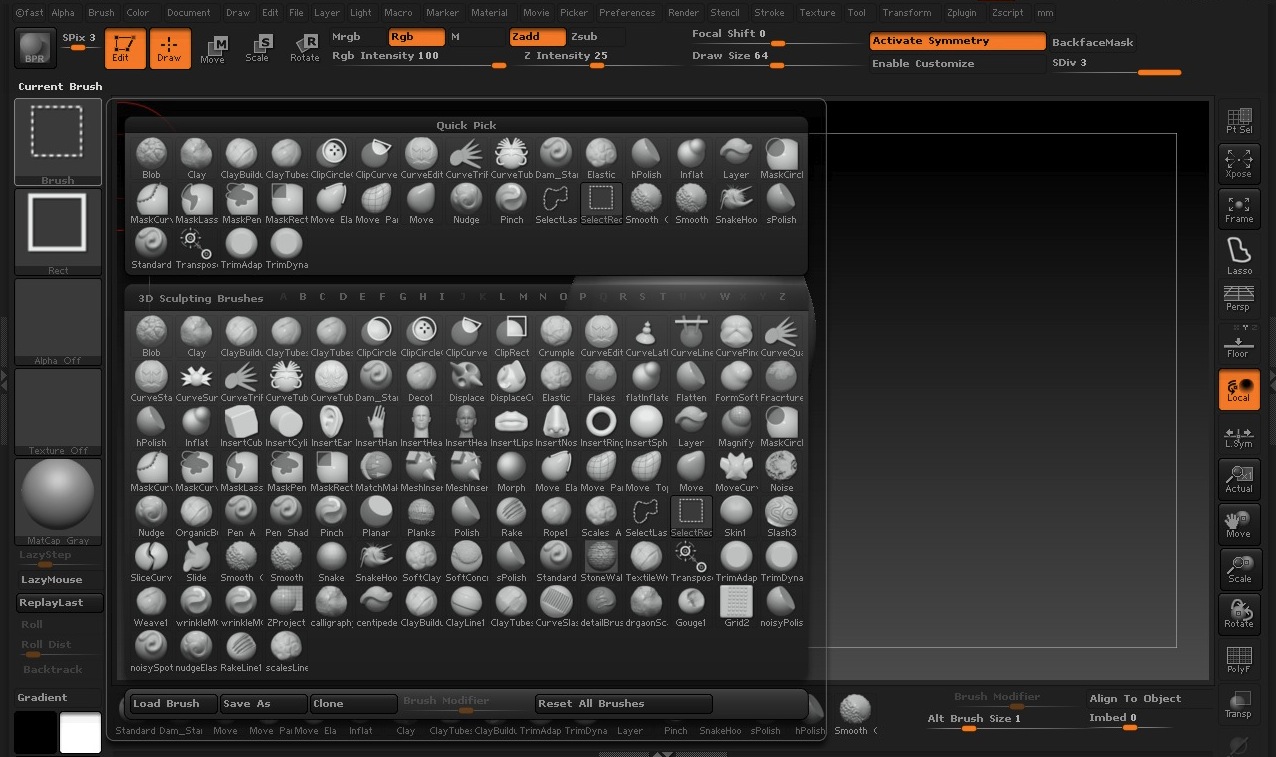1276x757 pixels.
Task: Click the Clone brush button
Action: [x=354, y=703]
